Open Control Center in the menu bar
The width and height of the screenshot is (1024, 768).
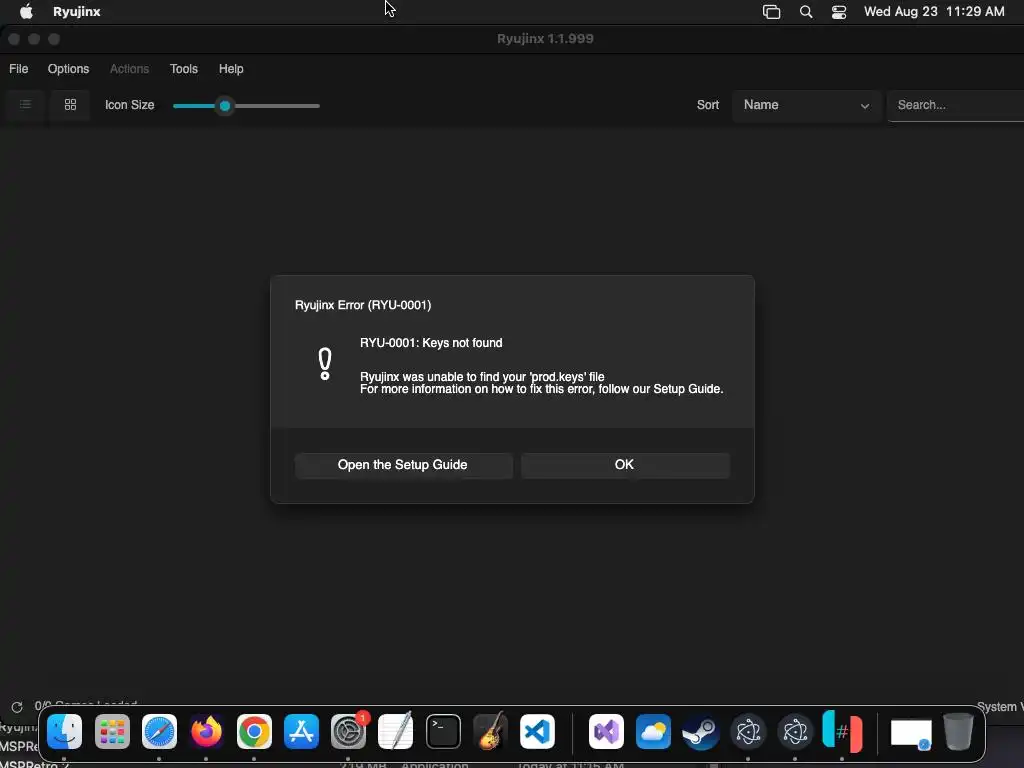pos(839,12)
